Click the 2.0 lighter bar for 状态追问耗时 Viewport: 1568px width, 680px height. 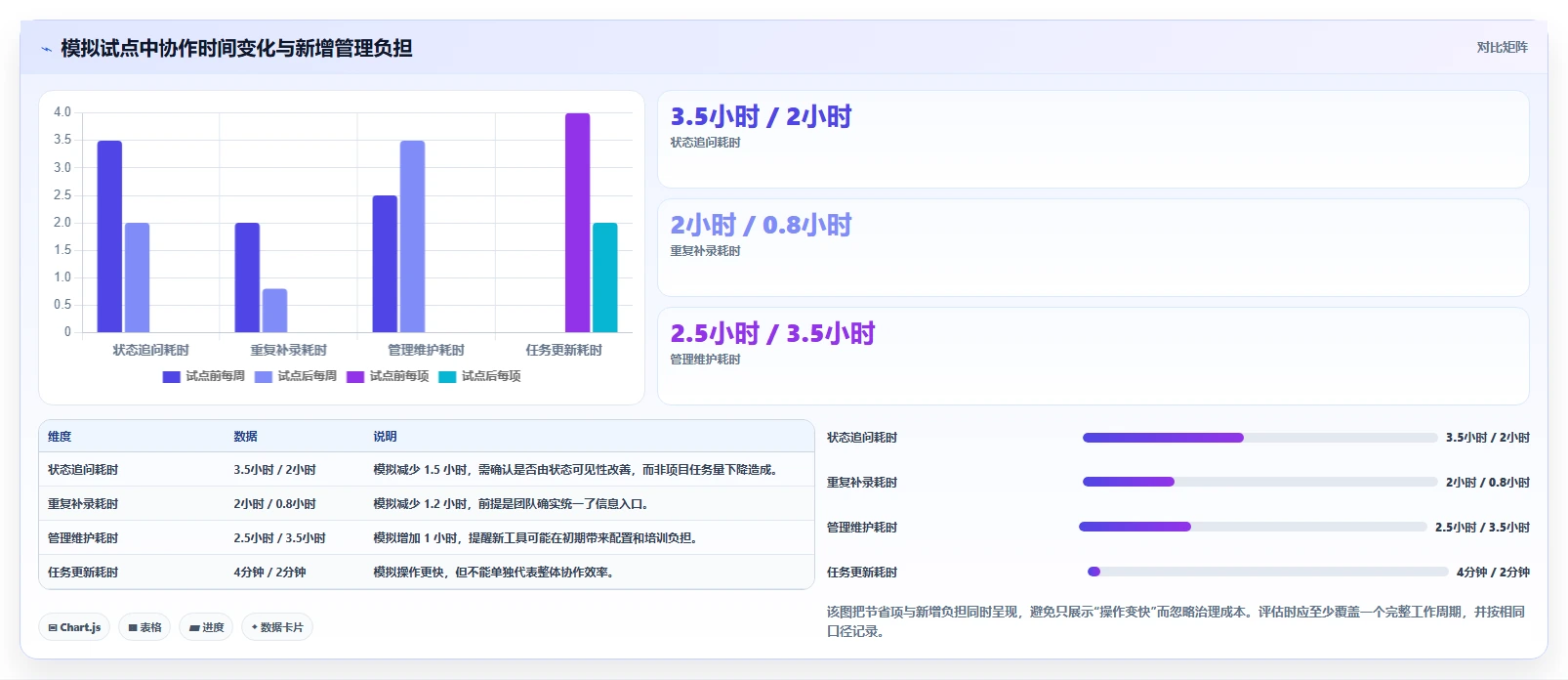coord(137,277)
